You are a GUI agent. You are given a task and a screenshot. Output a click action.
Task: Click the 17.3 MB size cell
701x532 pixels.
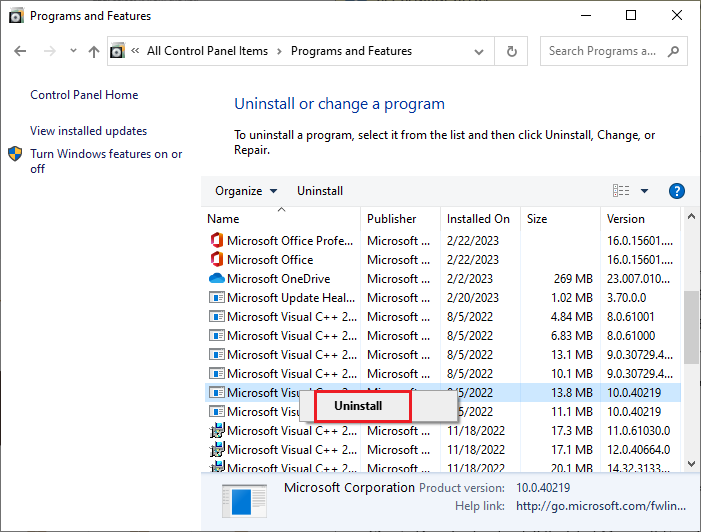[x=572, y=431]
